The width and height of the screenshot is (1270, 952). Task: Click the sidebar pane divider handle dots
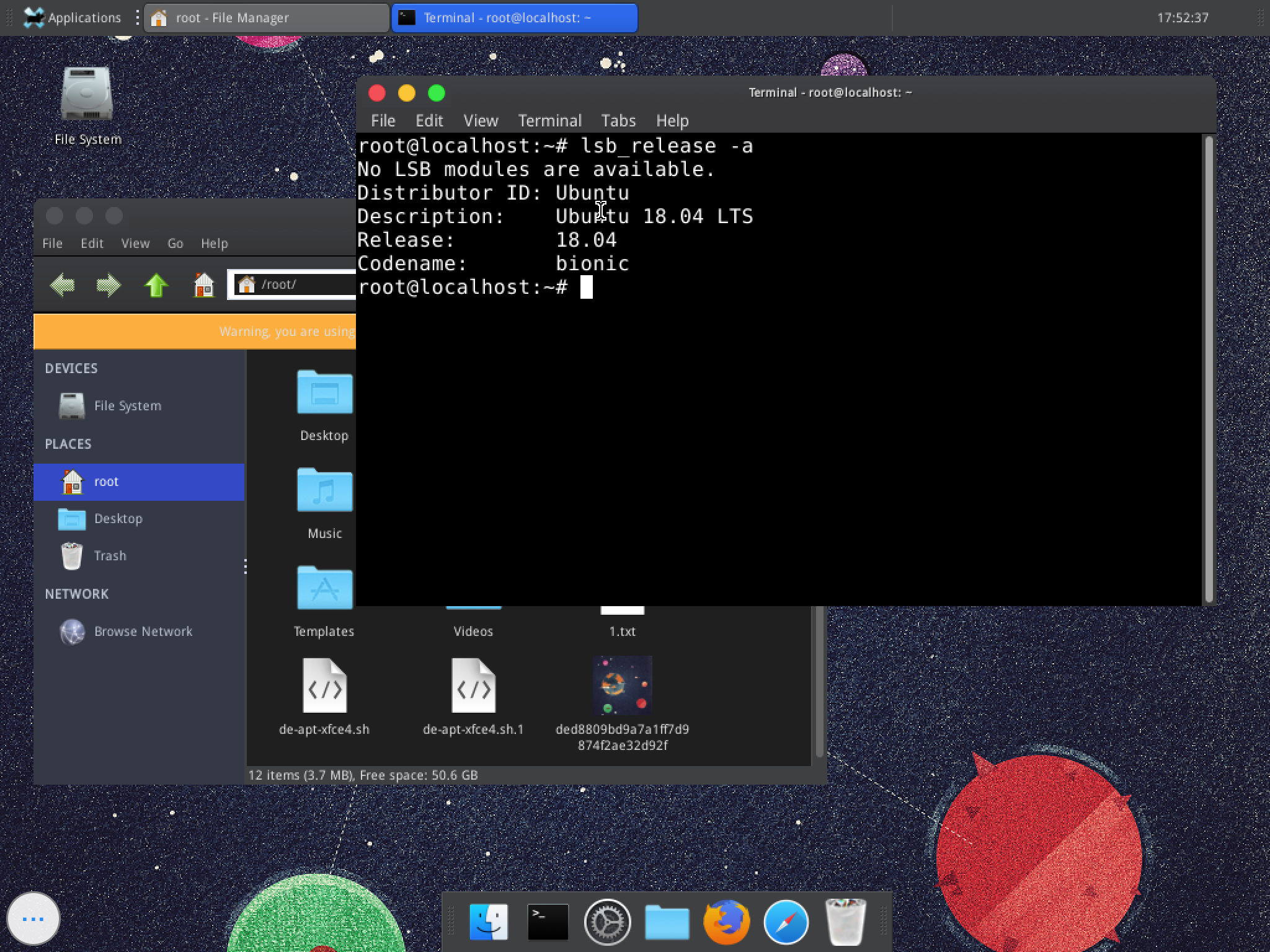[x=246, y=566]
